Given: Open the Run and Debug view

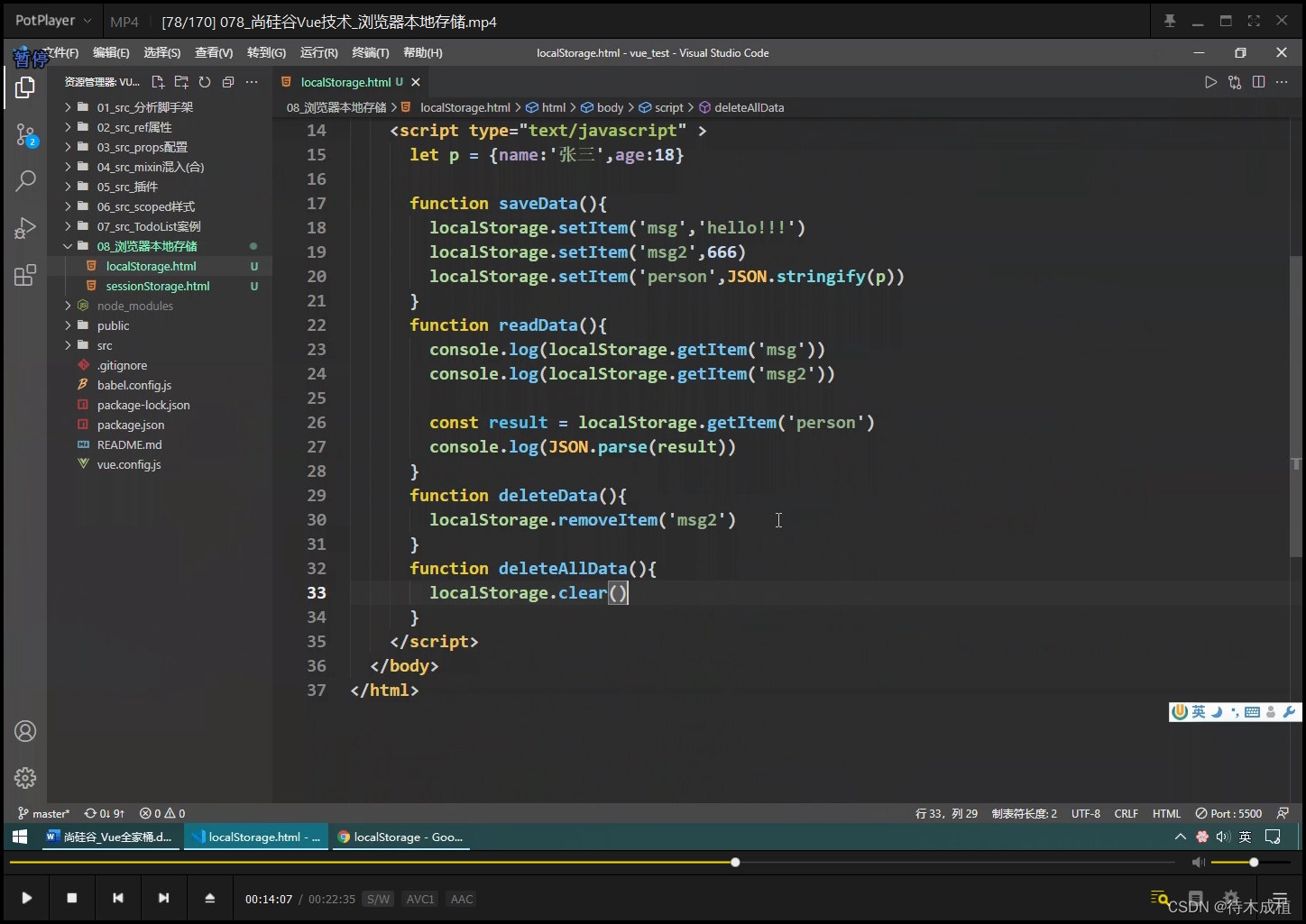Looking at the screenshot, I should (x=25, y=228).
